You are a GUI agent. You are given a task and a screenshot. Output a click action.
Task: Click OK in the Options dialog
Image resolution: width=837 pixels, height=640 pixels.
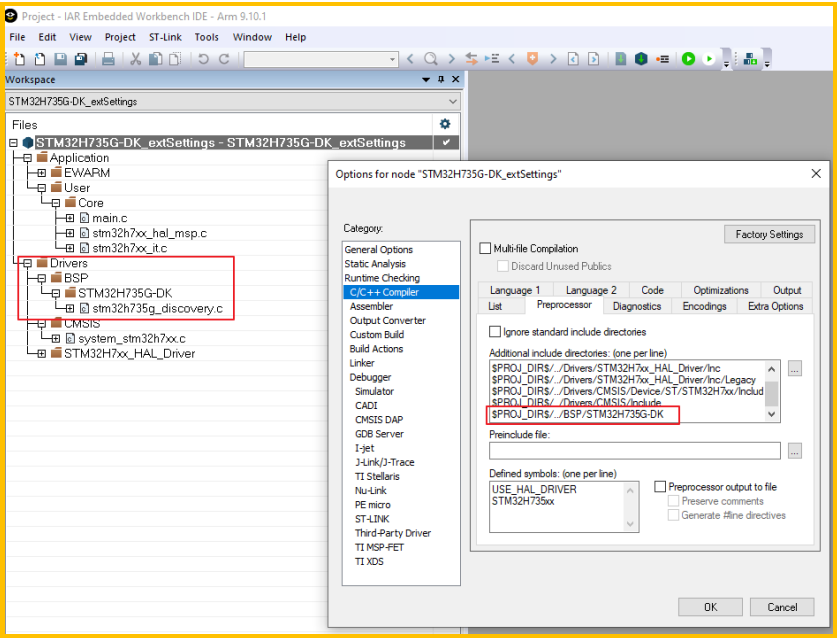click(710, 607)
